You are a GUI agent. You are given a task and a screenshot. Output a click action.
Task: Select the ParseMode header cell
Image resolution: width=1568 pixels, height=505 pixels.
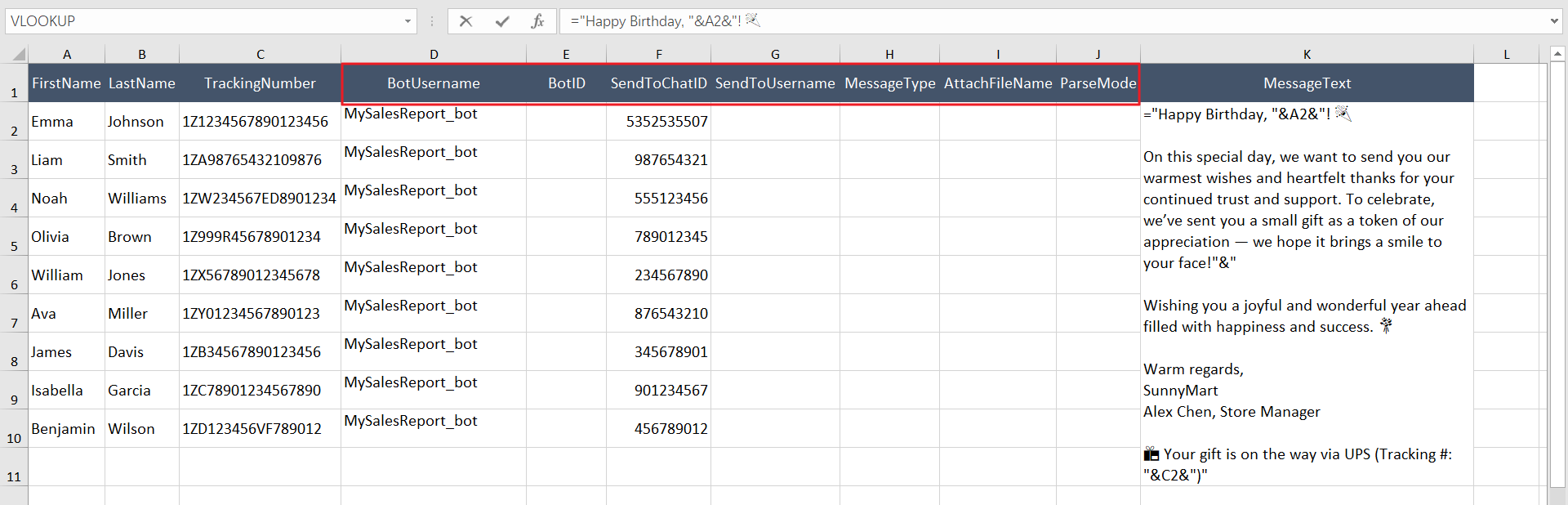coord(1098,83)
